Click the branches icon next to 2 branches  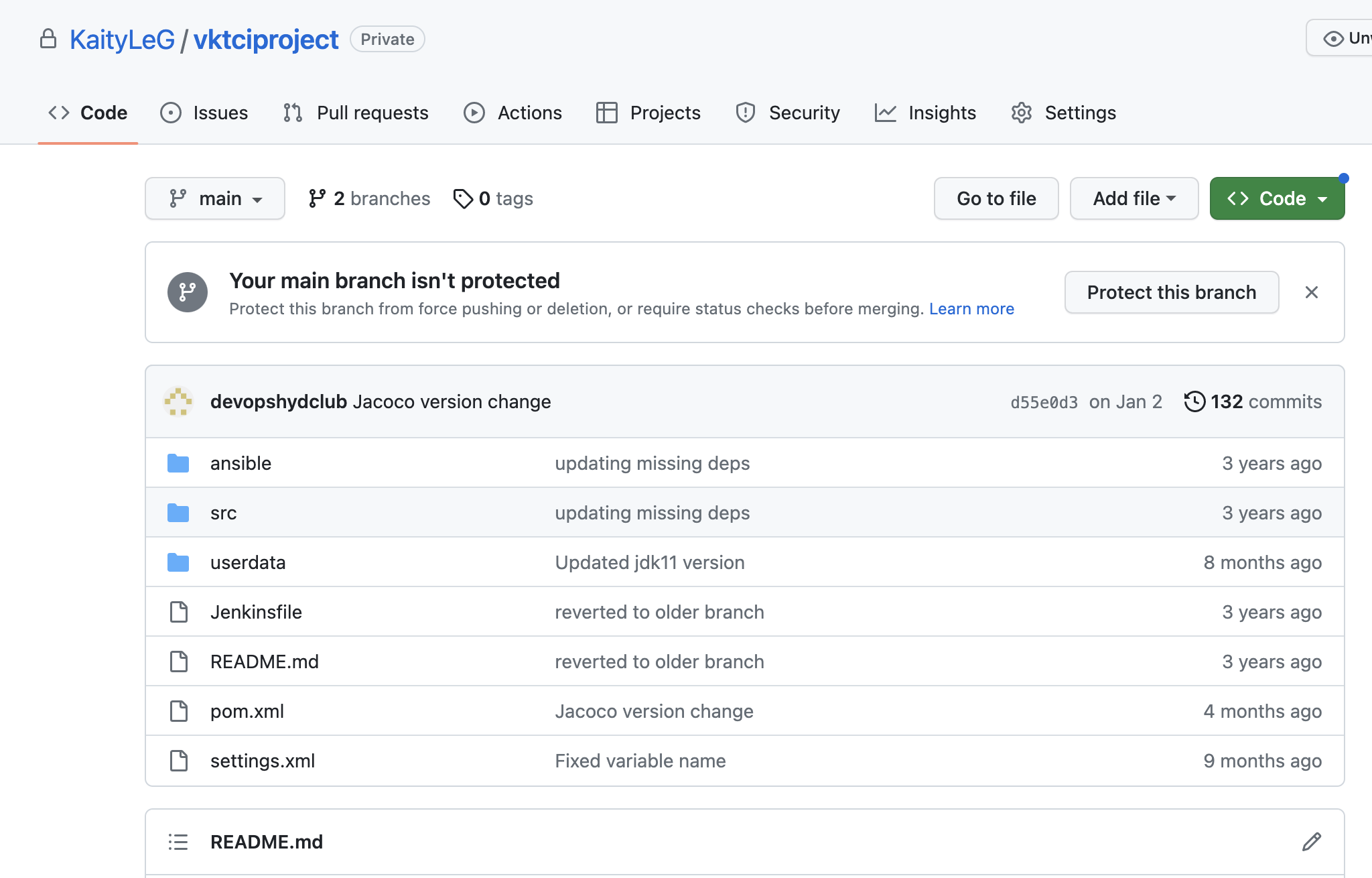click(x=317, y=198)
